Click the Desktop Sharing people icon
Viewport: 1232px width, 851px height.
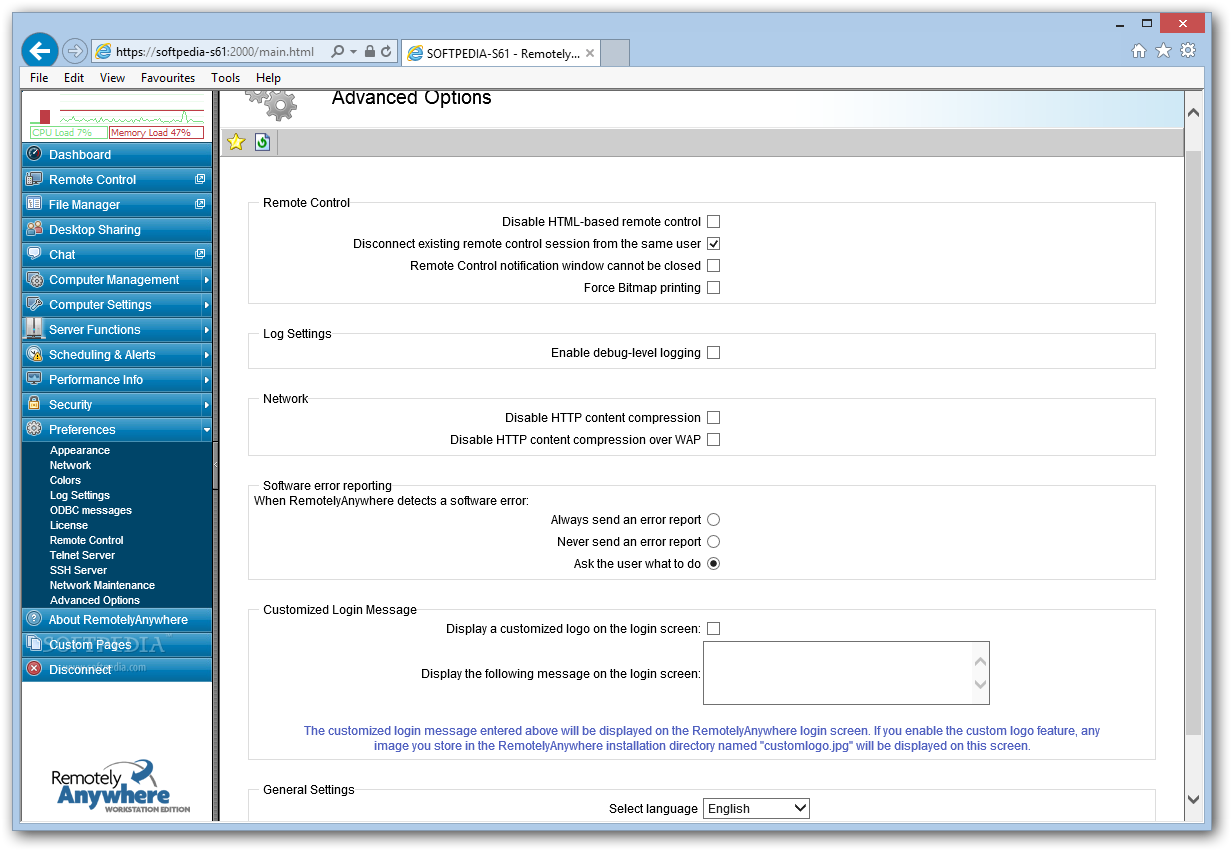(35, 229)
